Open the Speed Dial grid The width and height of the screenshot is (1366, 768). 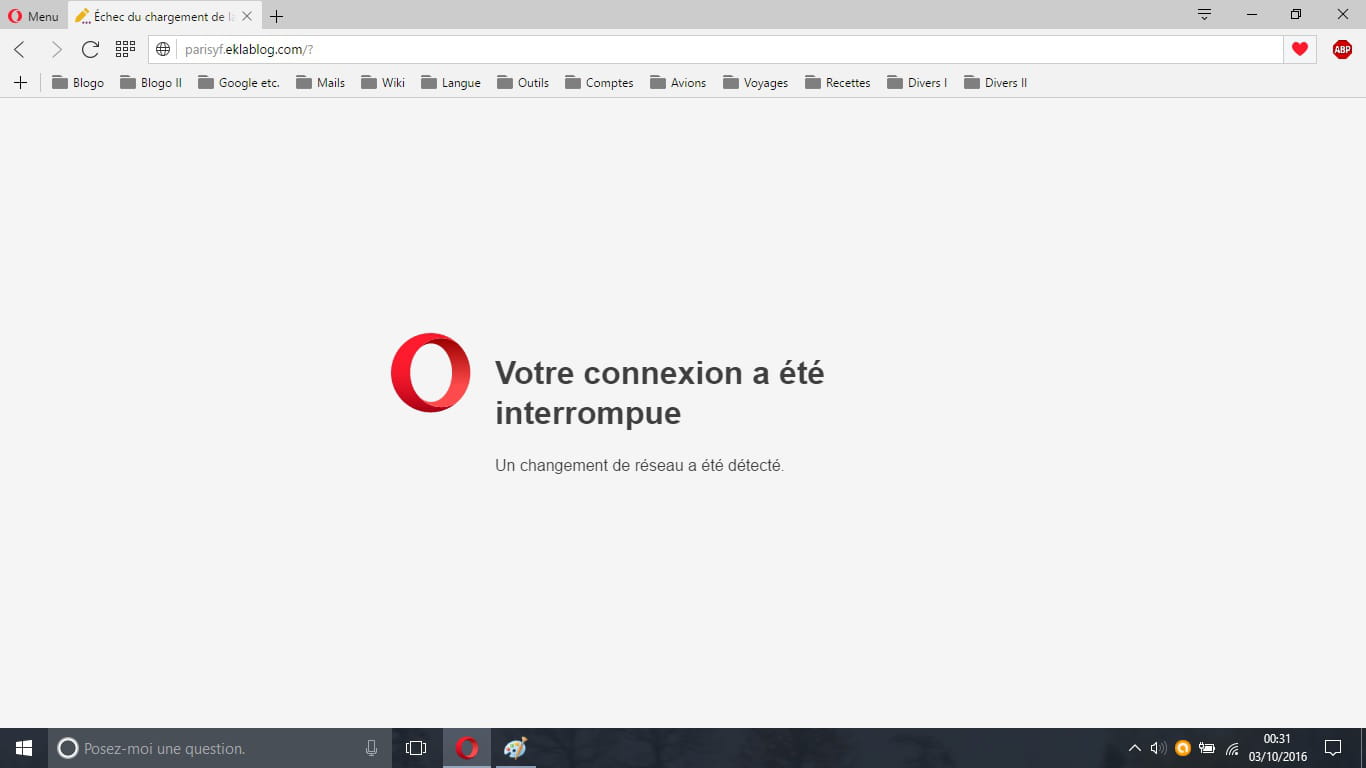(x=125, y=48)
